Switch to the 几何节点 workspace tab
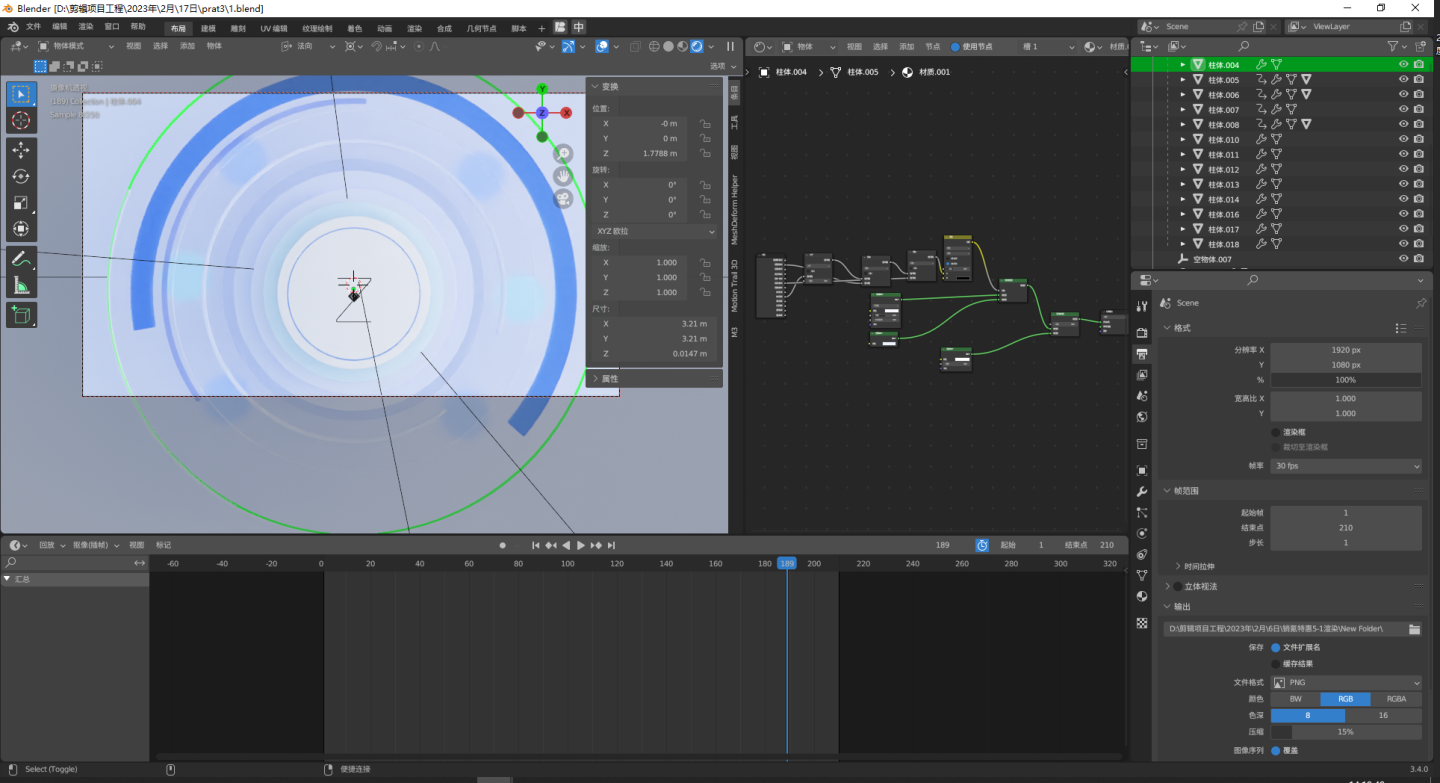1440x783 pixels. pyautogui.click(x=482, y=28)
